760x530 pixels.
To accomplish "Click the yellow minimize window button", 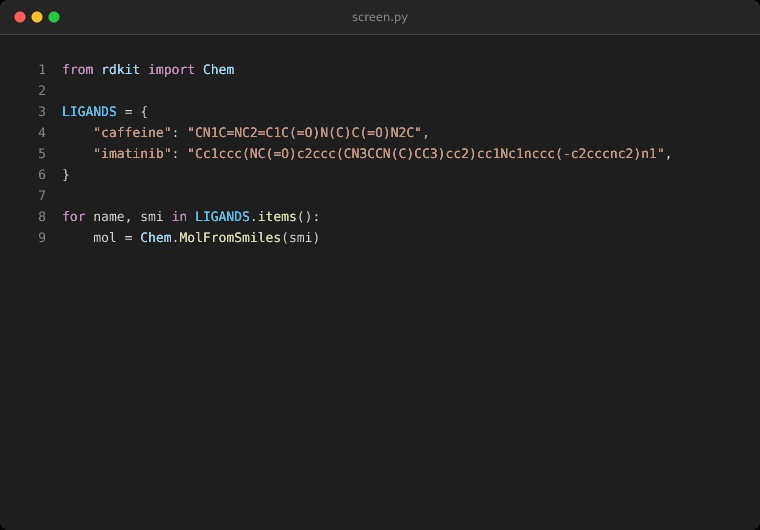I will pos(37,17).
